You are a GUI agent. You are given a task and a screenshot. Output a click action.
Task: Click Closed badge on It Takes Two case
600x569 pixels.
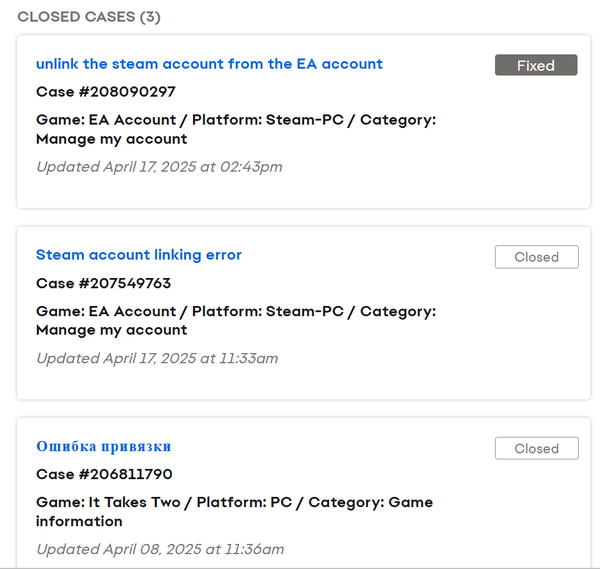[x=536, y=448]
